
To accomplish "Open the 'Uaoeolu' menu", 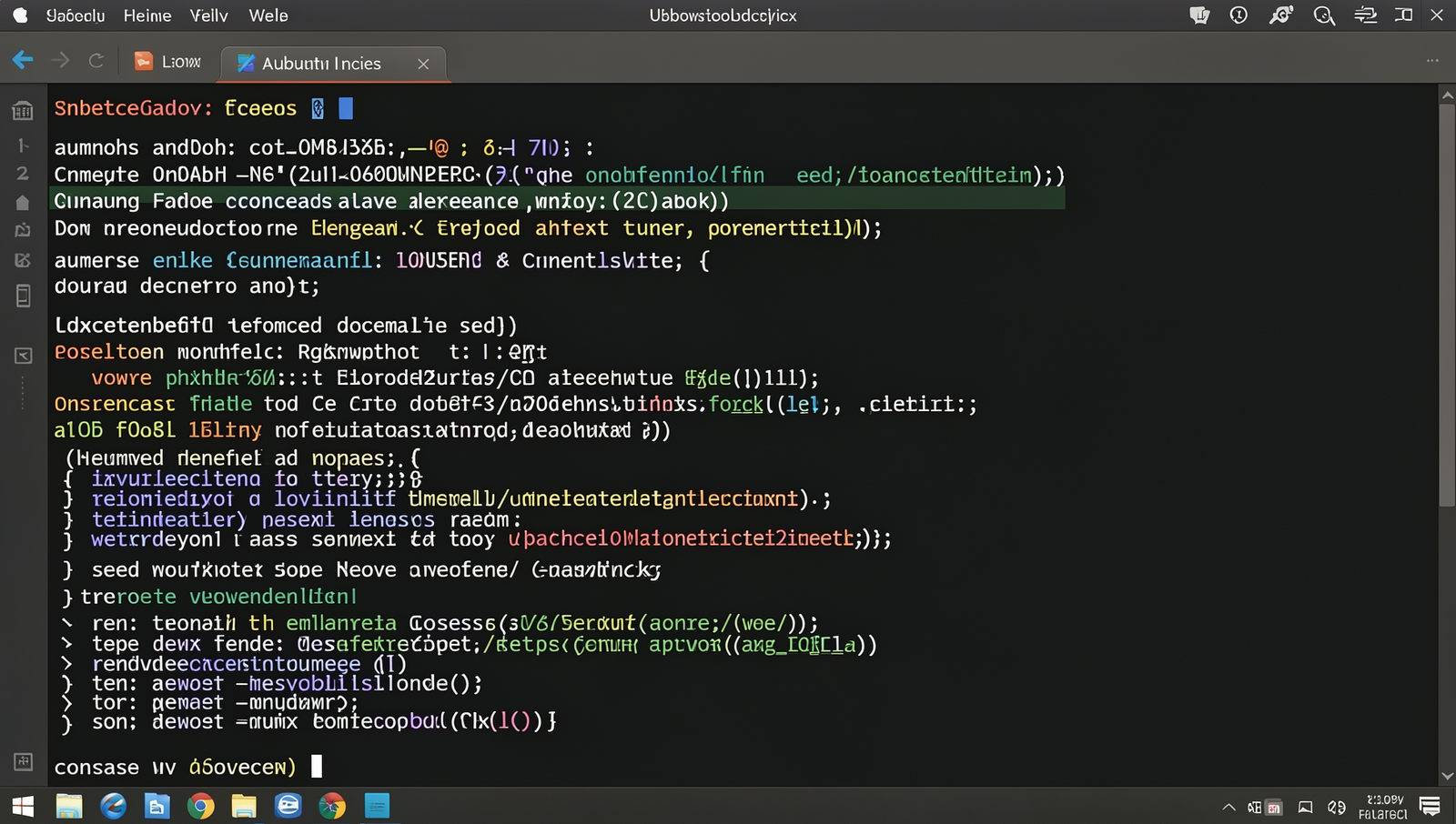I will (x=76, y=15).
